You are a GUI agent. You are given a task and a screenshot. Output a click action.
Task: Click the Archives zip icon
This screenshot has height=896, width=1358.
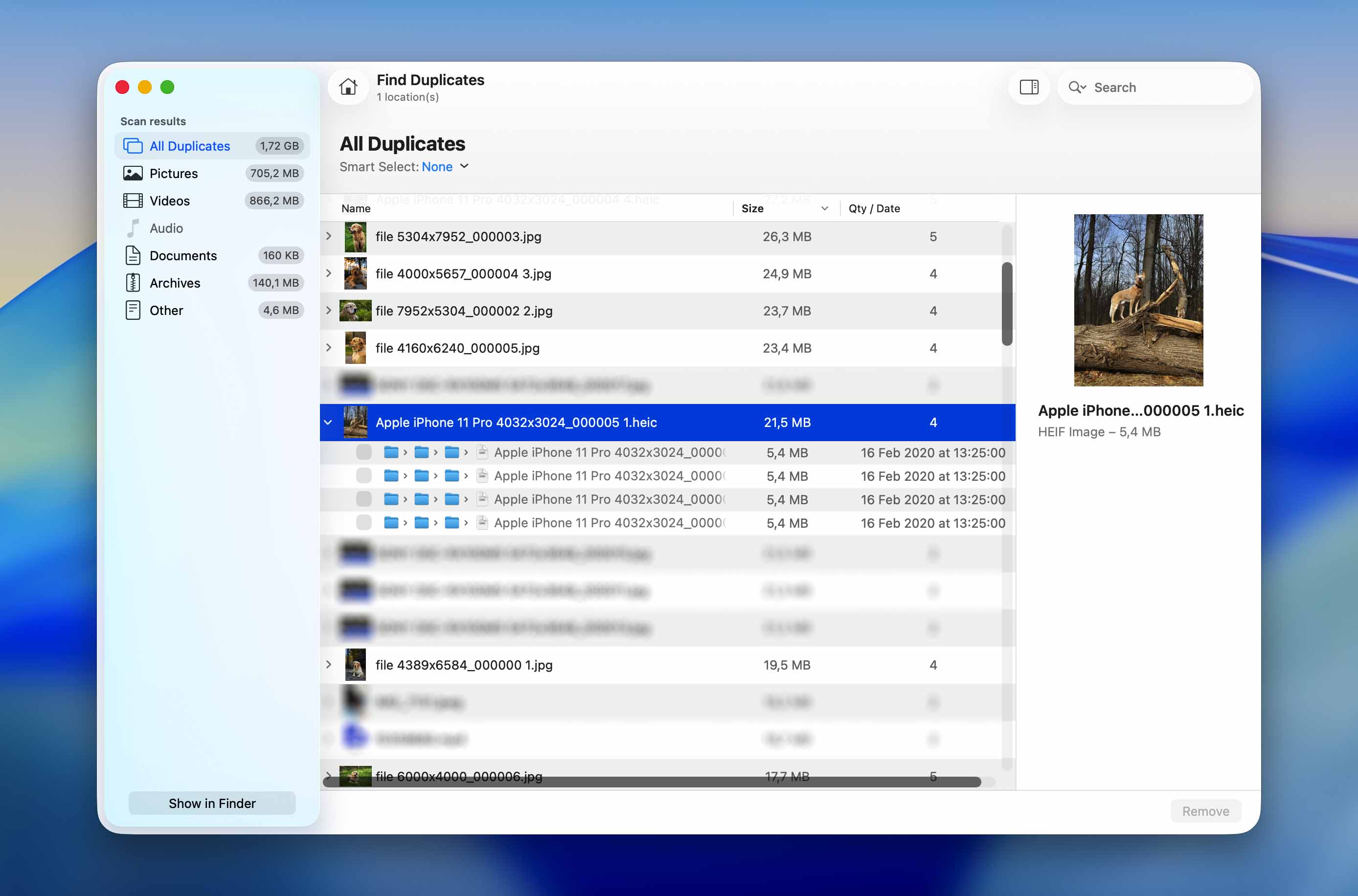pos(133,283)
